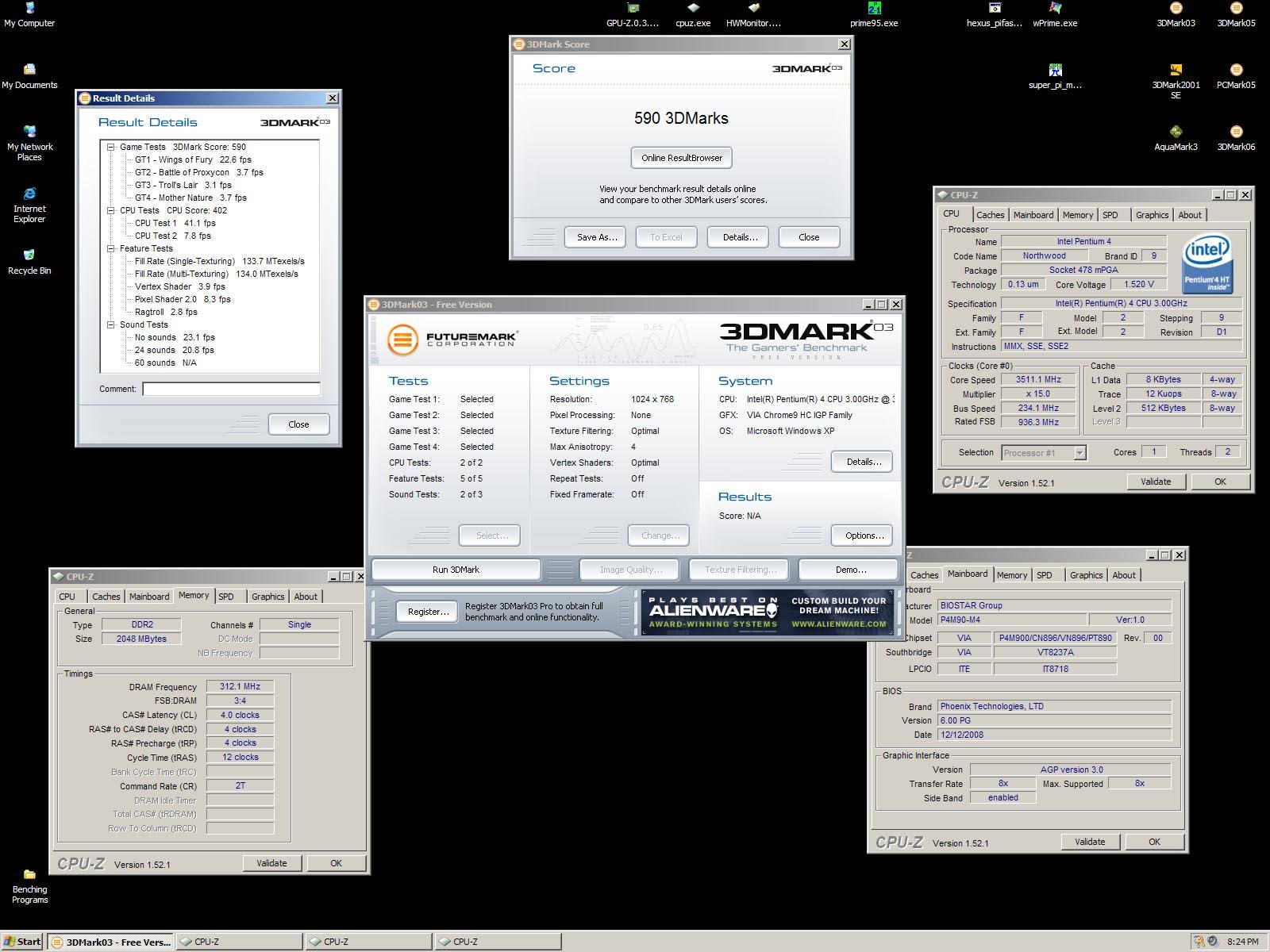This screenshot has height=952, width=1270.
Task: Launch super_pi_mod desktop icon
Action: 1055,76
